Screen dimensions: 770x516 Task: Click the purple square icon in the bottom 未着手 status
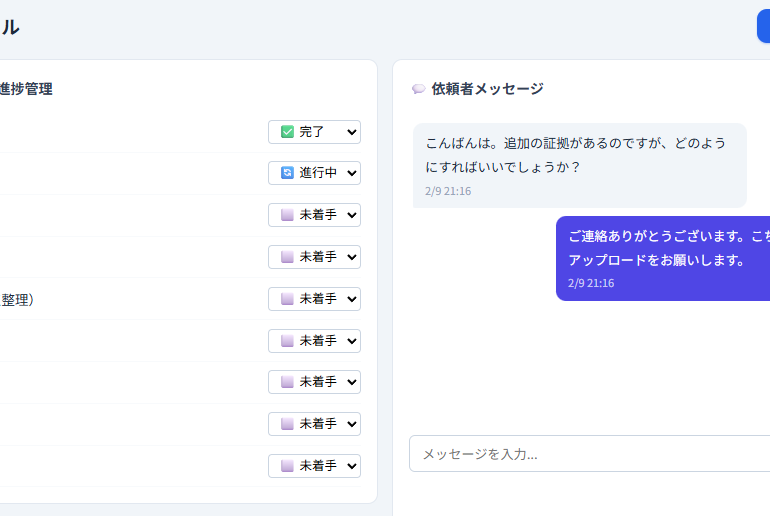[287, 466]
